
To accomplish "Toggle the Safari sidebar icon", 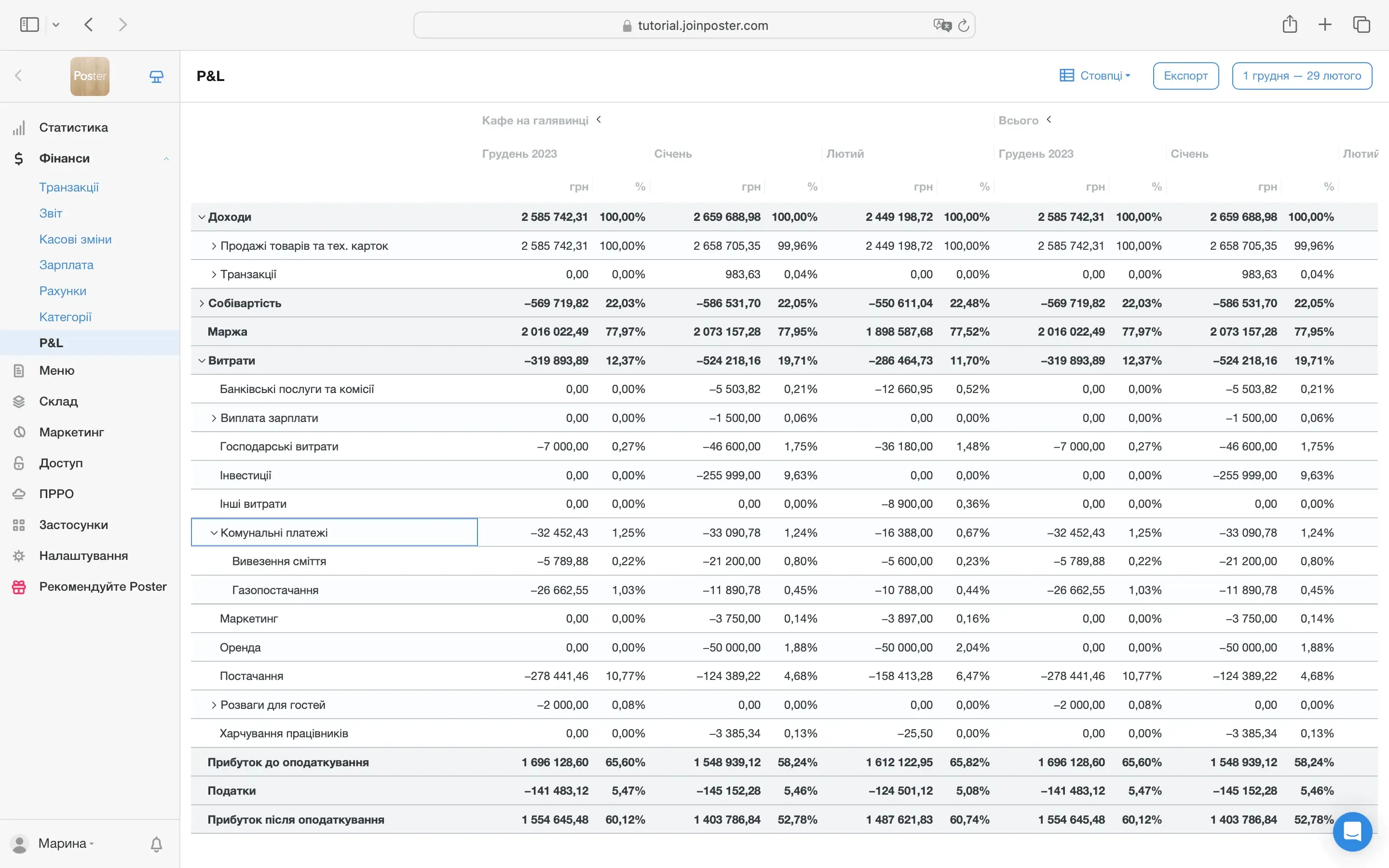I will [x=29, y=25].
